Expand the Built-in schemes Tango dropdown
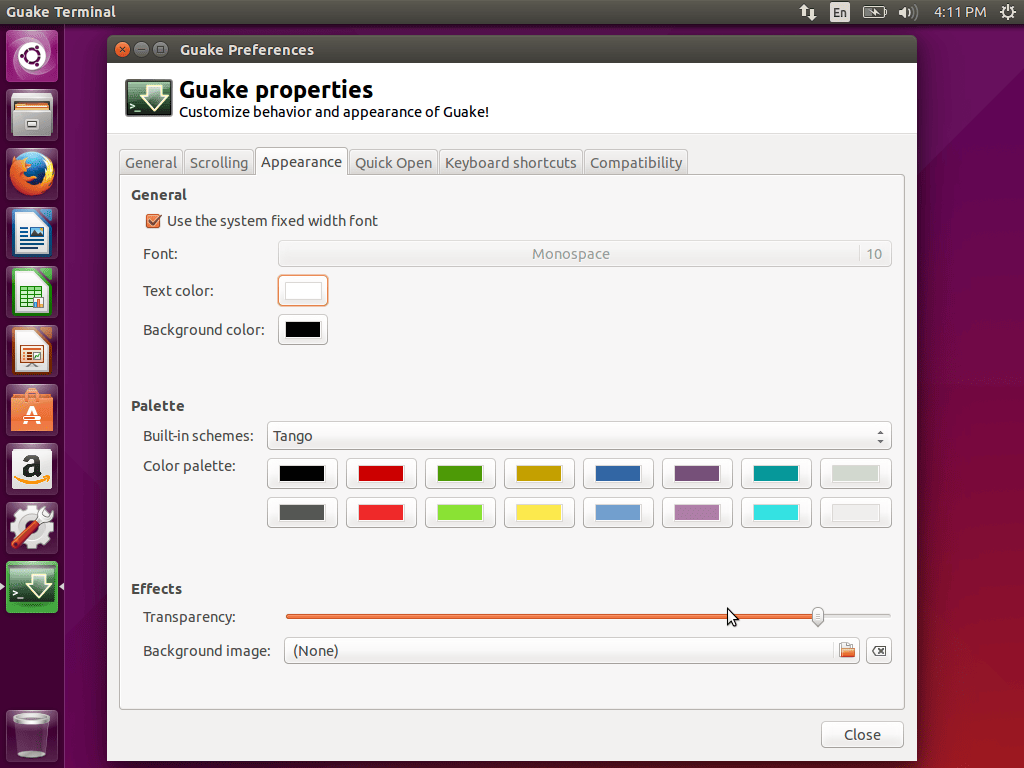This screenshot has width=1024, height=768. (579, 436)
